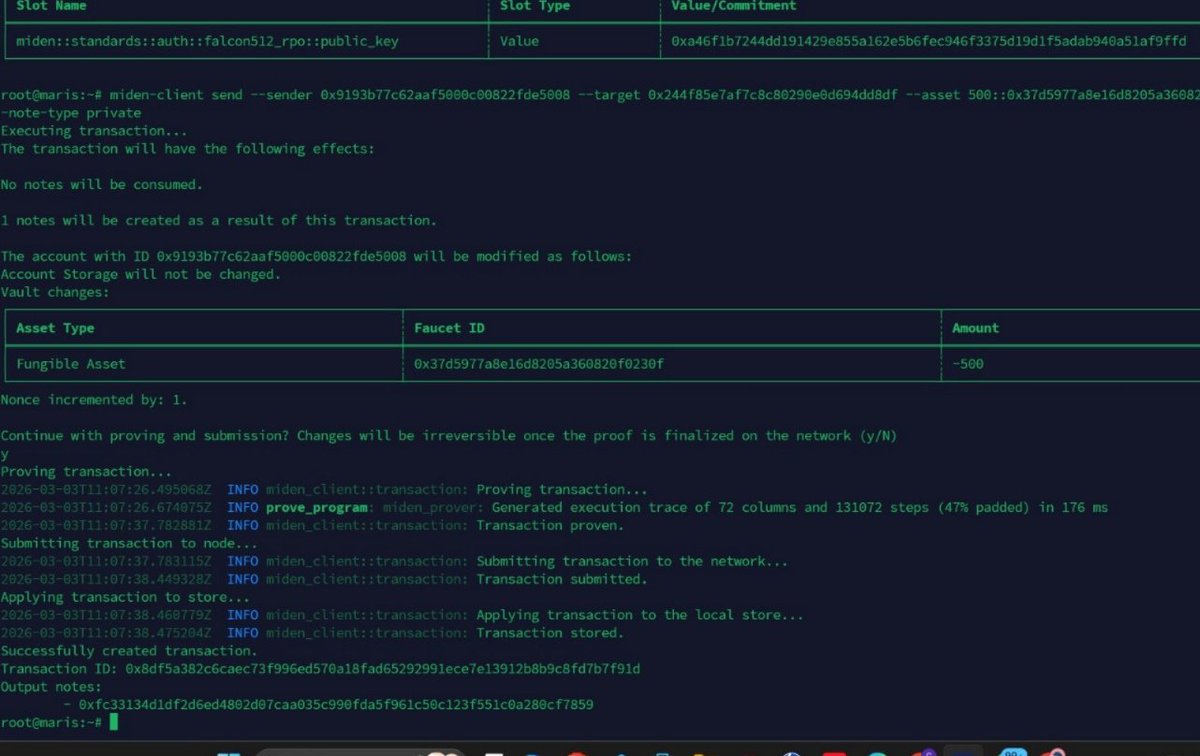Select the output note hash 0xfc33134d1df2d6ed
This screenshot has height=756, width=1200.
336,706
